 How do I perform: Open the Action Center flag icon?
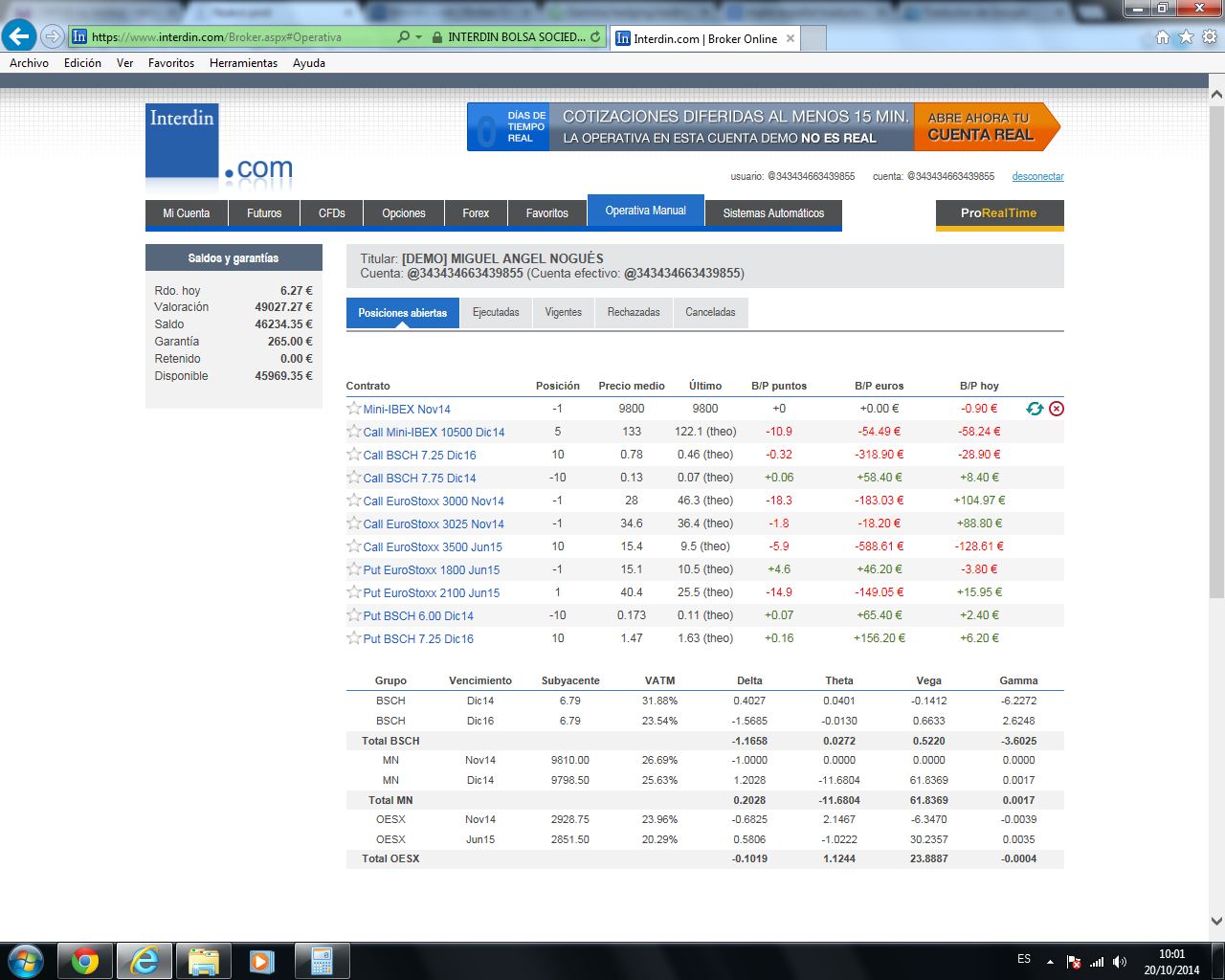point(1074,962)
